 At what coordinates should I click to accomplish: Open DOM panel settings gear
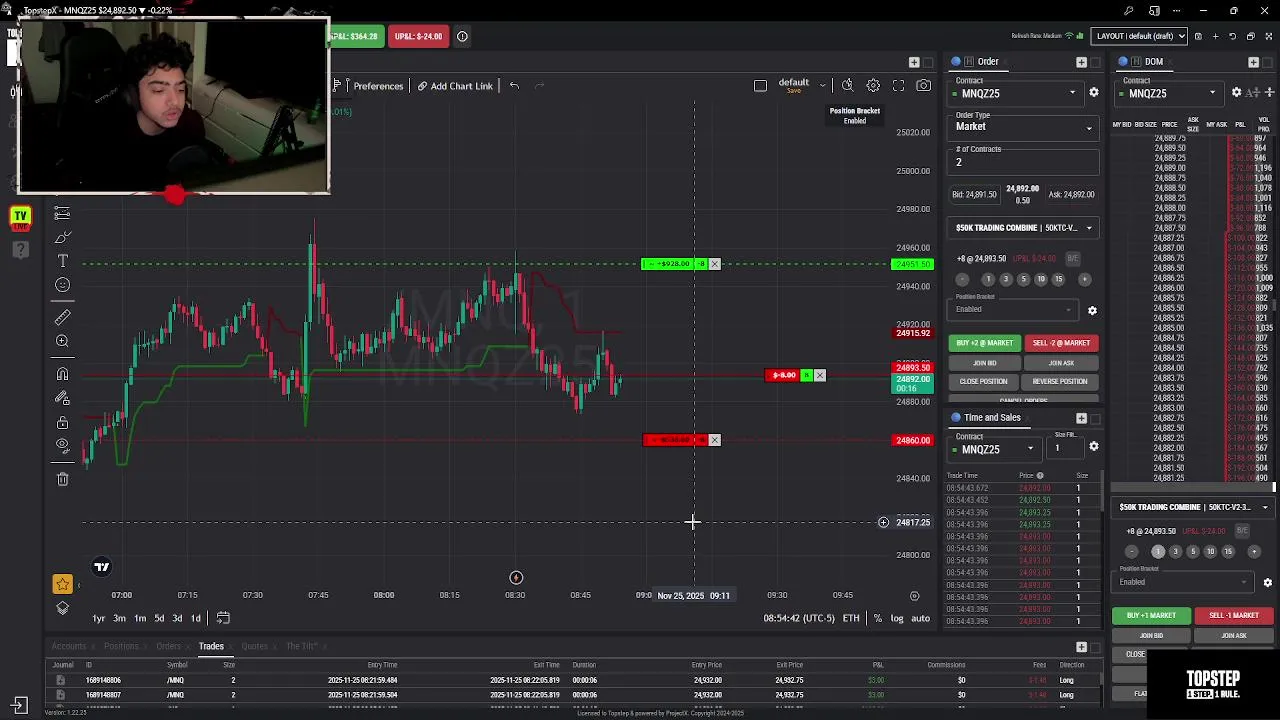(x=1236, y=93)
